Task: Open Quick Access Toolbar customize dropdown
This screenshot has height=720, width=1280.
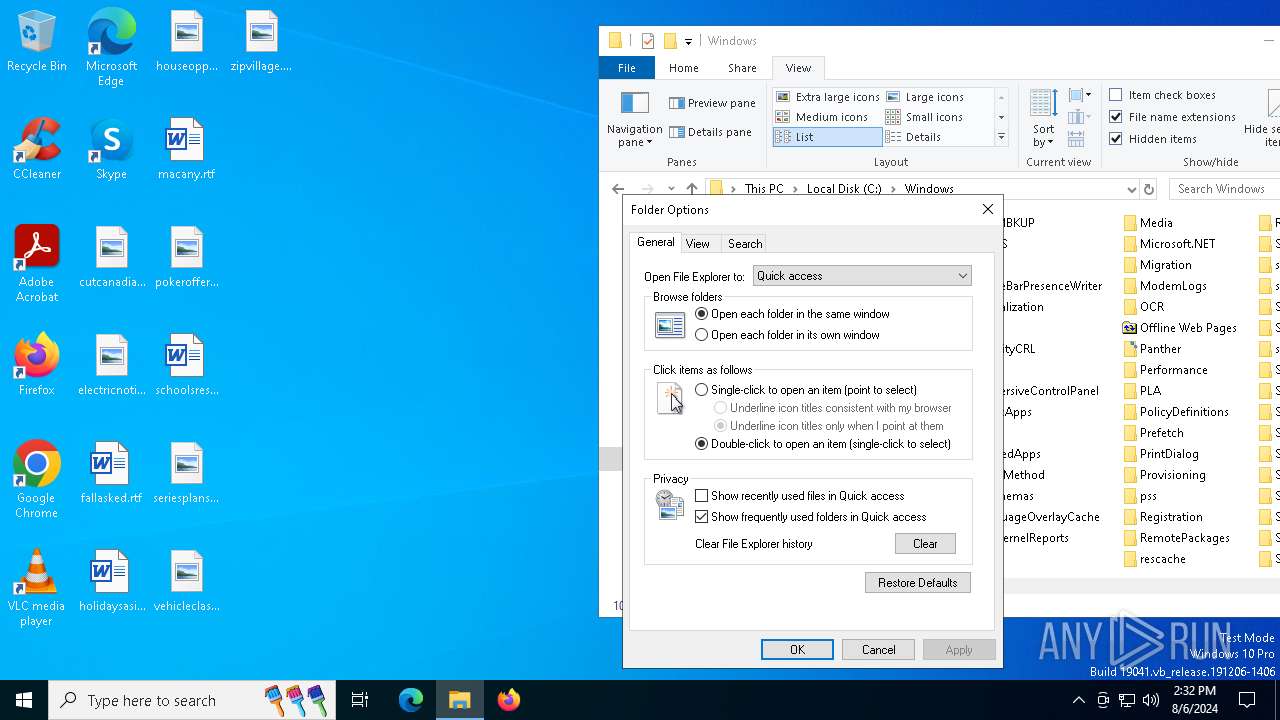Action: (688, 42)
